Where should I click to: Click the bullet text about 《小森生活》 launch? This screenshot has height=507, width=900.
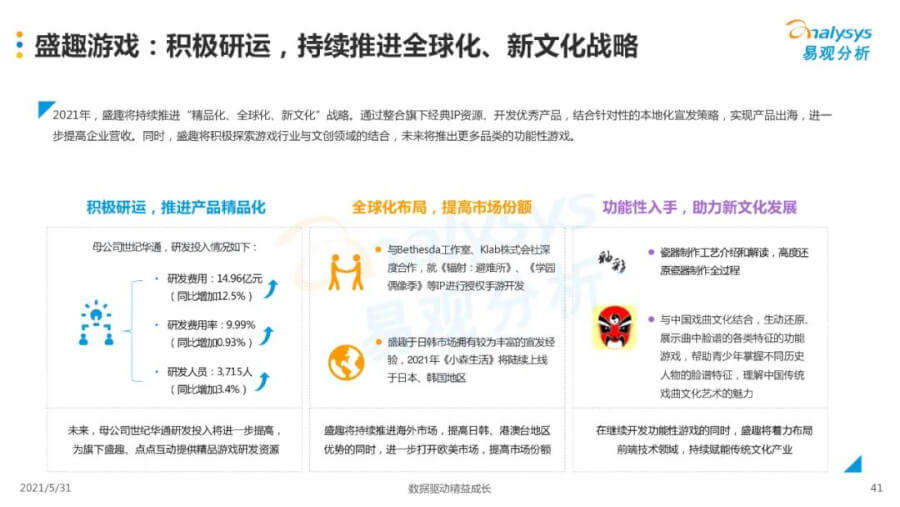coord(471,360)
